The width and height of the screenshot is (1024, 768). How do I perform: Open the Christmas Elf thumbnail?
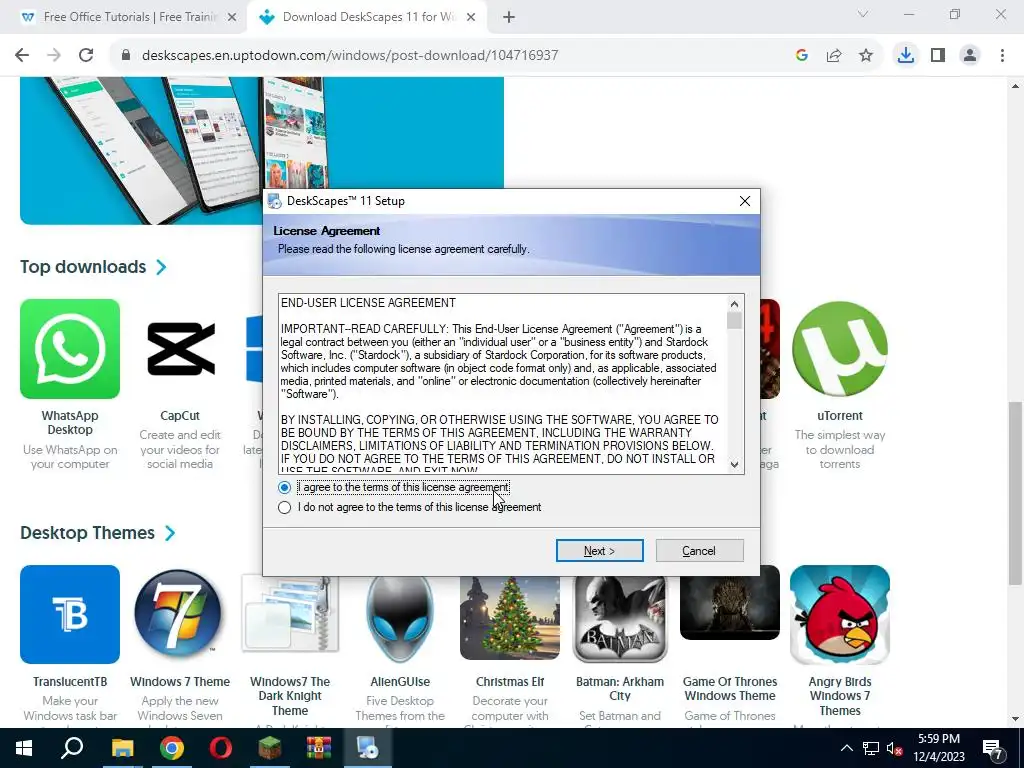click(510, 618)
